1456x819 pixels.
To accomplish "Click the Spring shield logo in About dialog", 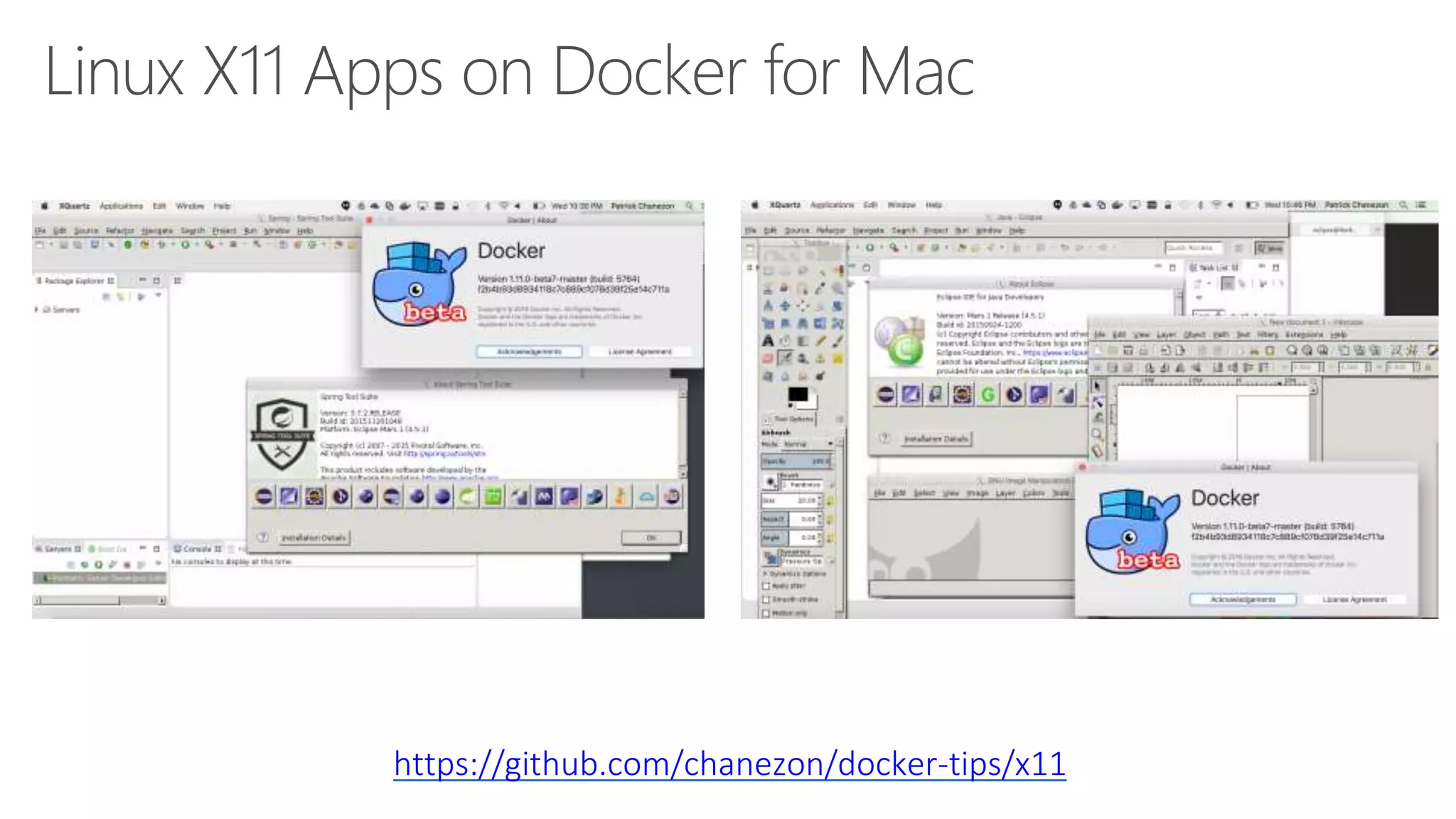I will click(x=282, y=435).
